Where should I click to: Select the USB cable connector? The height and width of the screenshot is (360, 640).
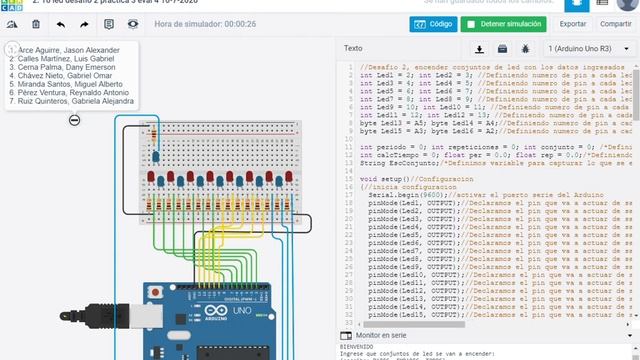(x=111, y=316)
